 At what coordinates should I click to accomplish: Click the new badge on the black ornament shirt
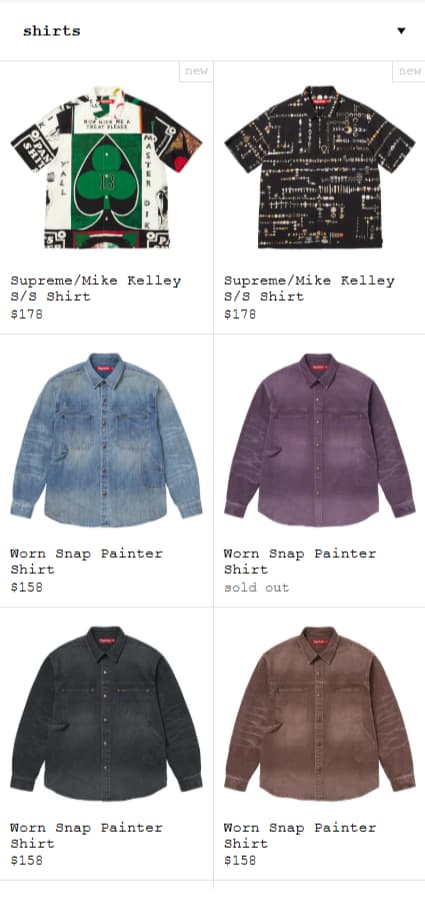pyautogui.click(x=409, y=72)
